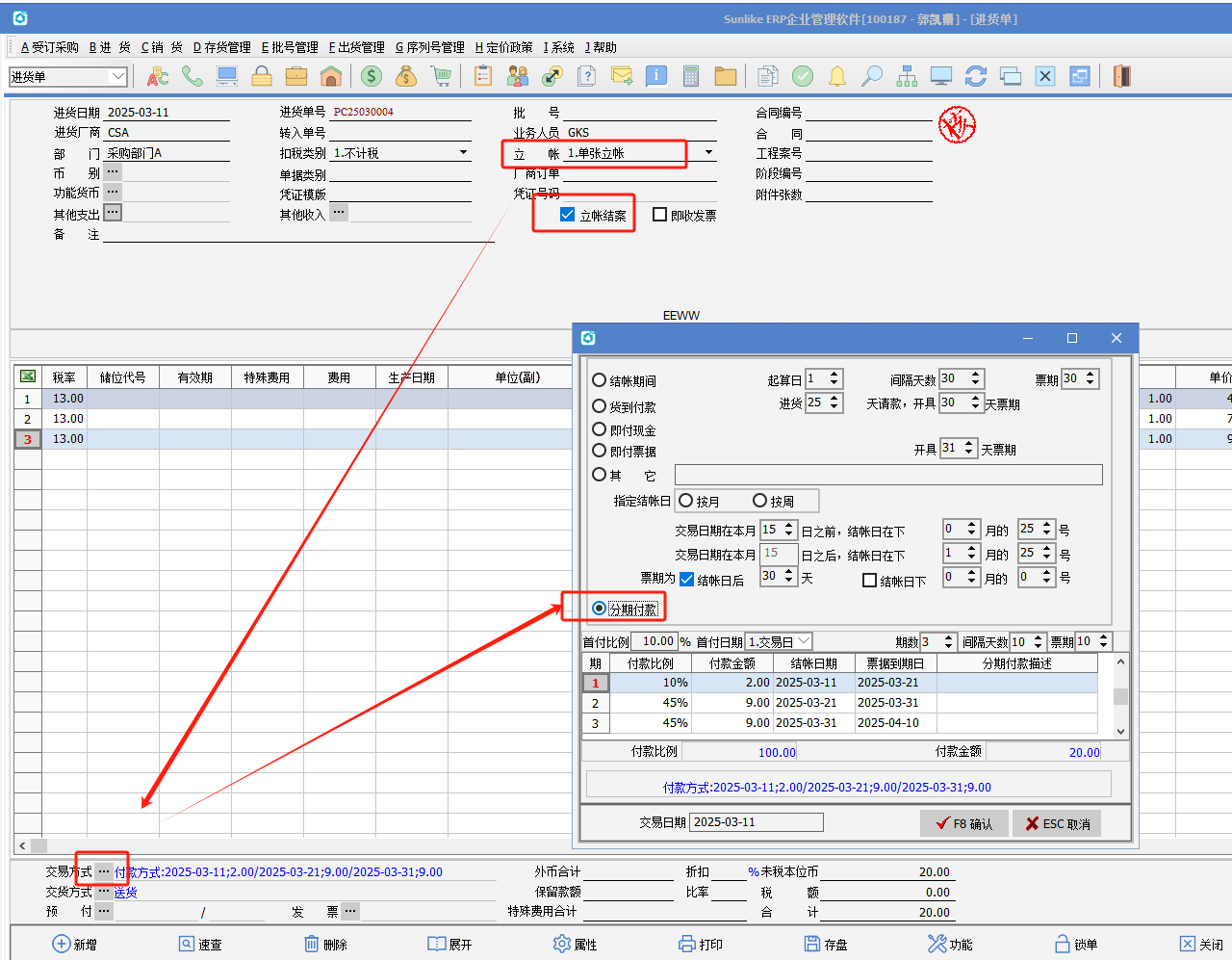Open the H 定价政策 menu

[x=503, y=47]
